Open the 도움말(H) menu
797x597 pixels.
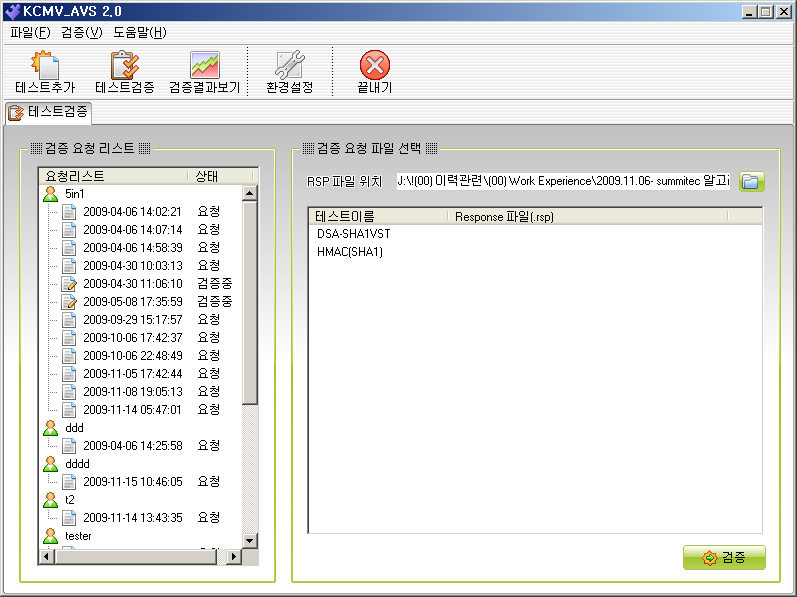pos(139,32)
